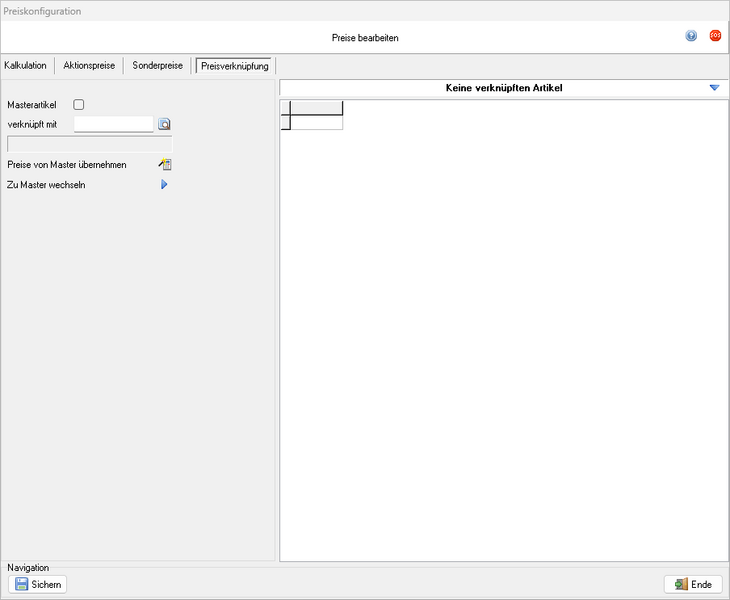Viewport: 730px width, 600px height.
Task: Click the blue 'Zu Master wechseln' arrow
Action: click(164, 185)
